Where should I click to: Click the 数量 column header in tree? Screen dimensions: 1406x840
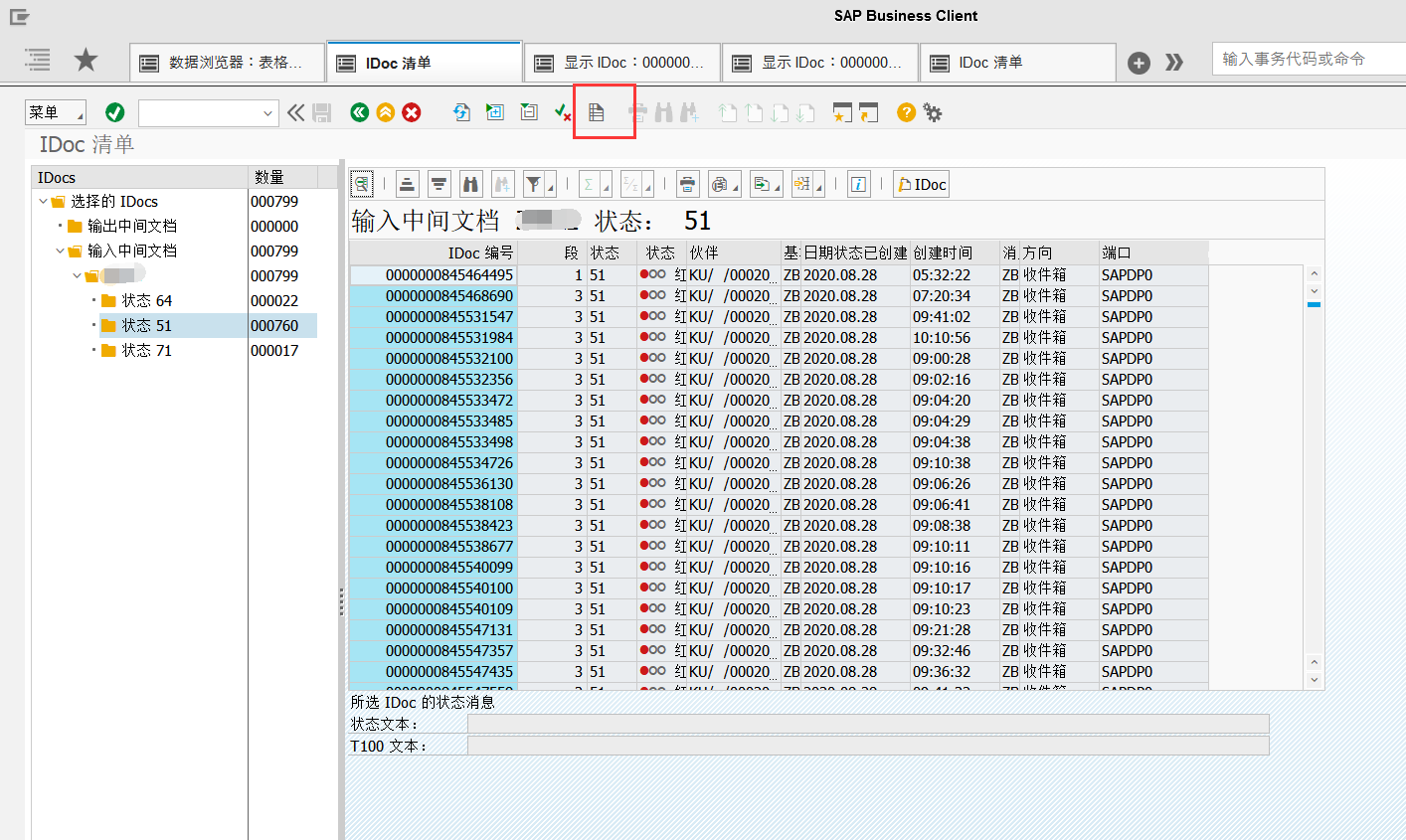282,177
